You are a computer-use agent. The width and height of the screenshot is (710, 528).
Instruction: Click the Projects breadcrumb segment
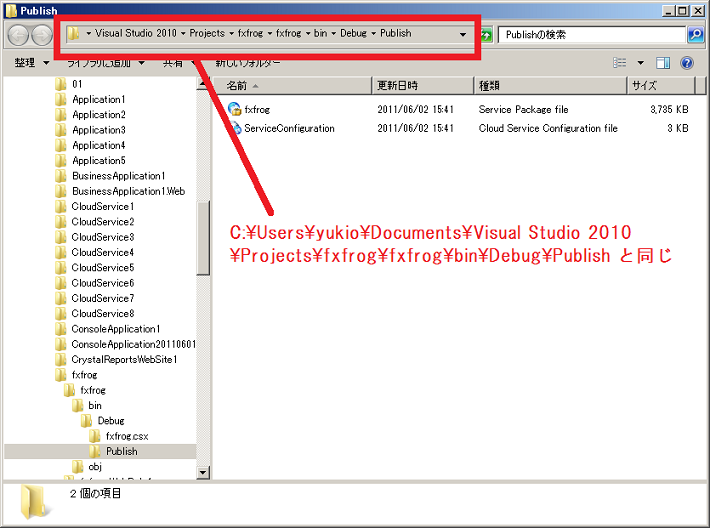coord(208,33)
